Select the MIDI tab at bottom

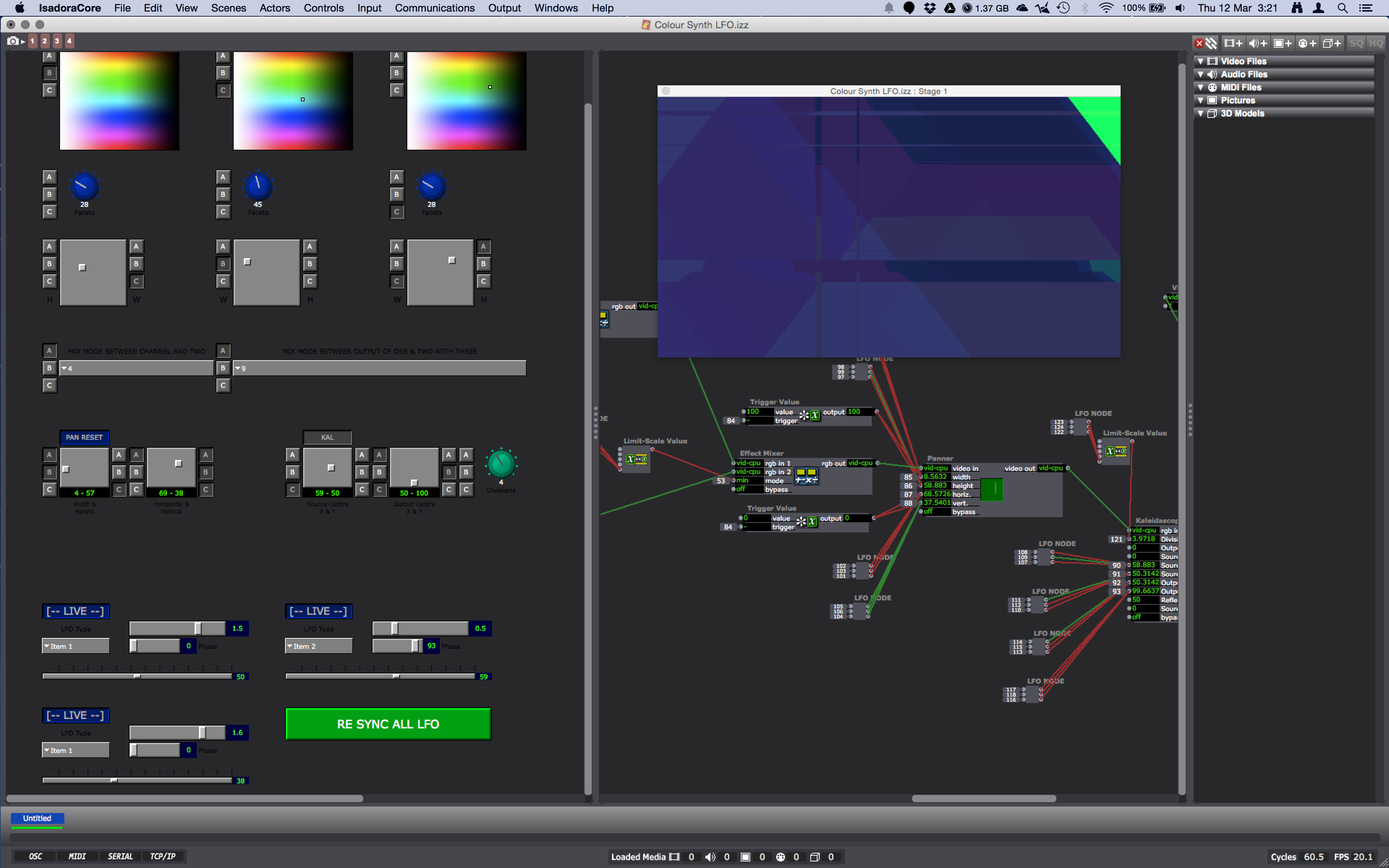tap(77, 856)
